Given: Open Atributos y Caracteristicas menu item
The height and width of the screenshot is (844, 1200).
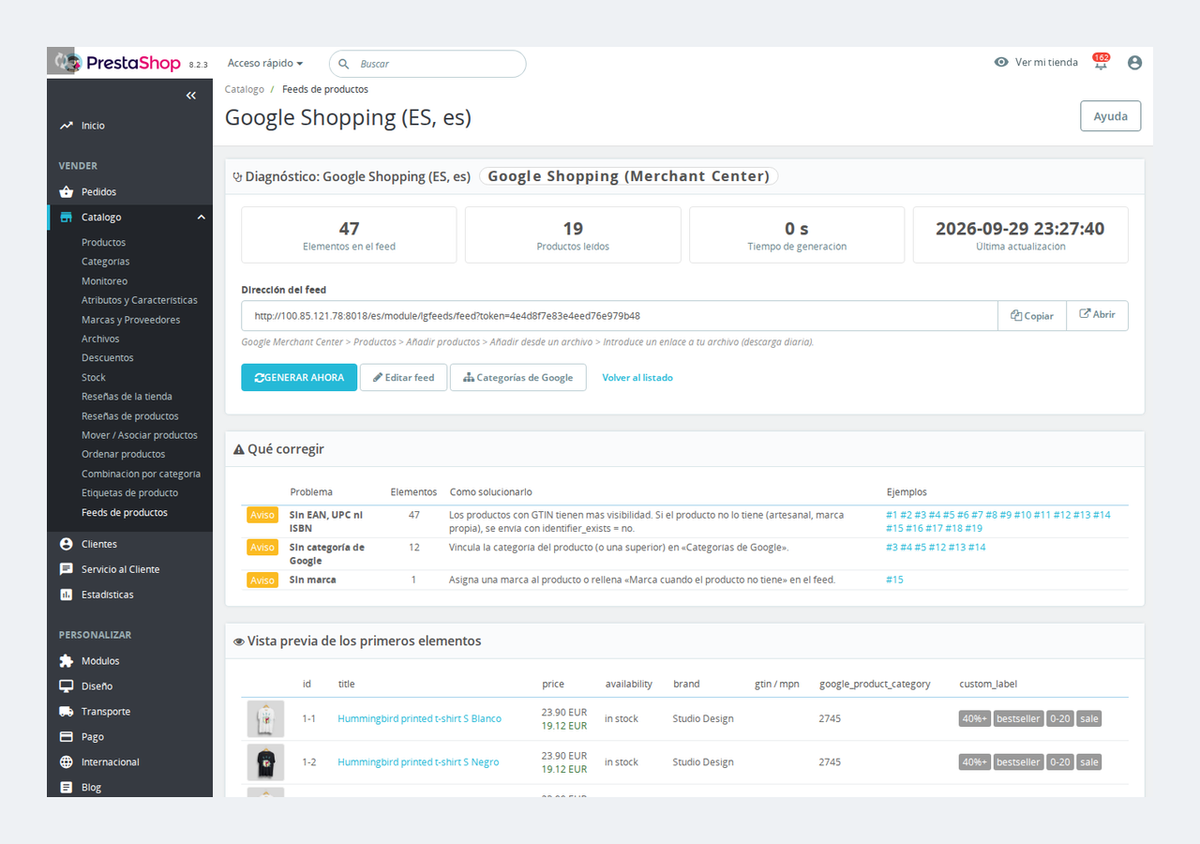Looking at the screenshot, I should point(140,300).
